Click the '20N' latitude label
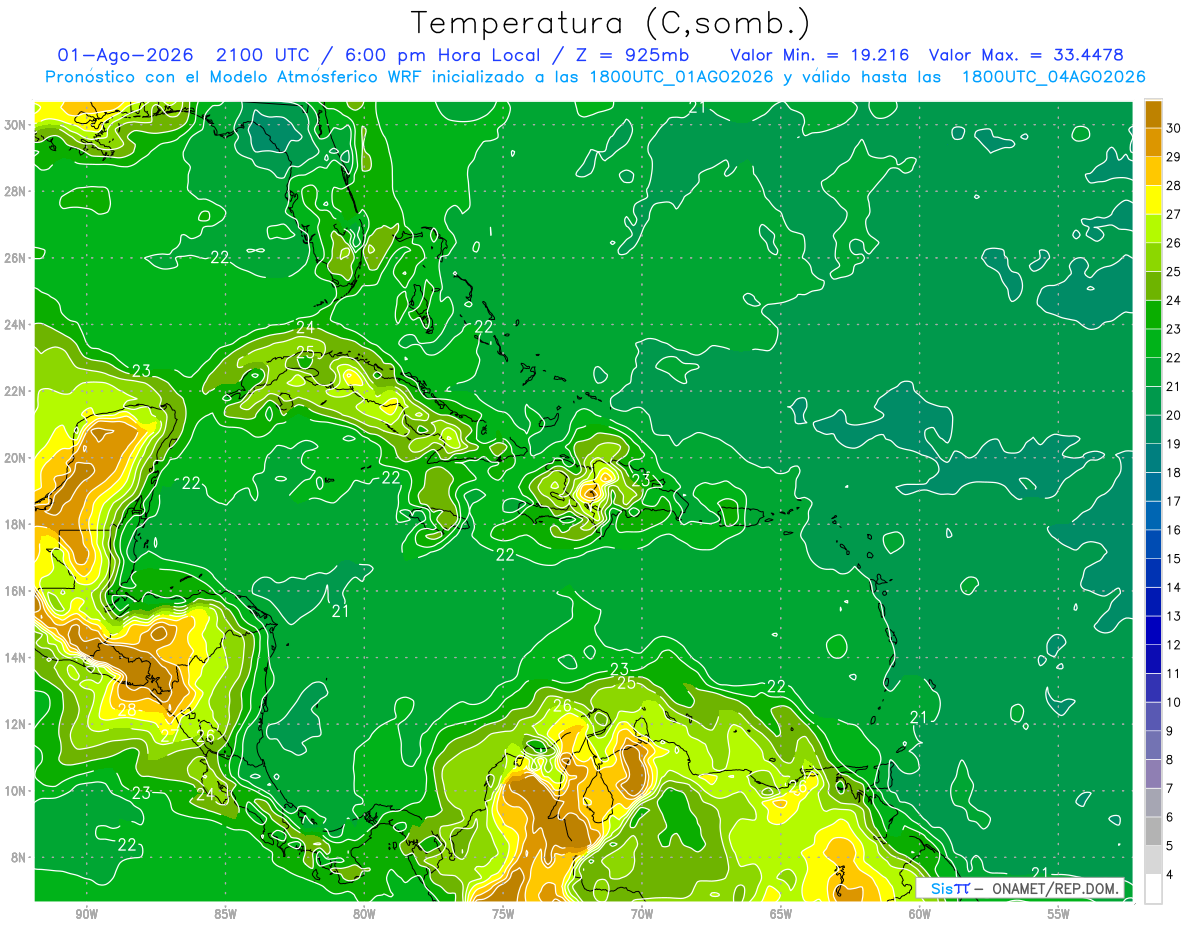Screen dimensions: 1200x927 [x=16, y=458]
